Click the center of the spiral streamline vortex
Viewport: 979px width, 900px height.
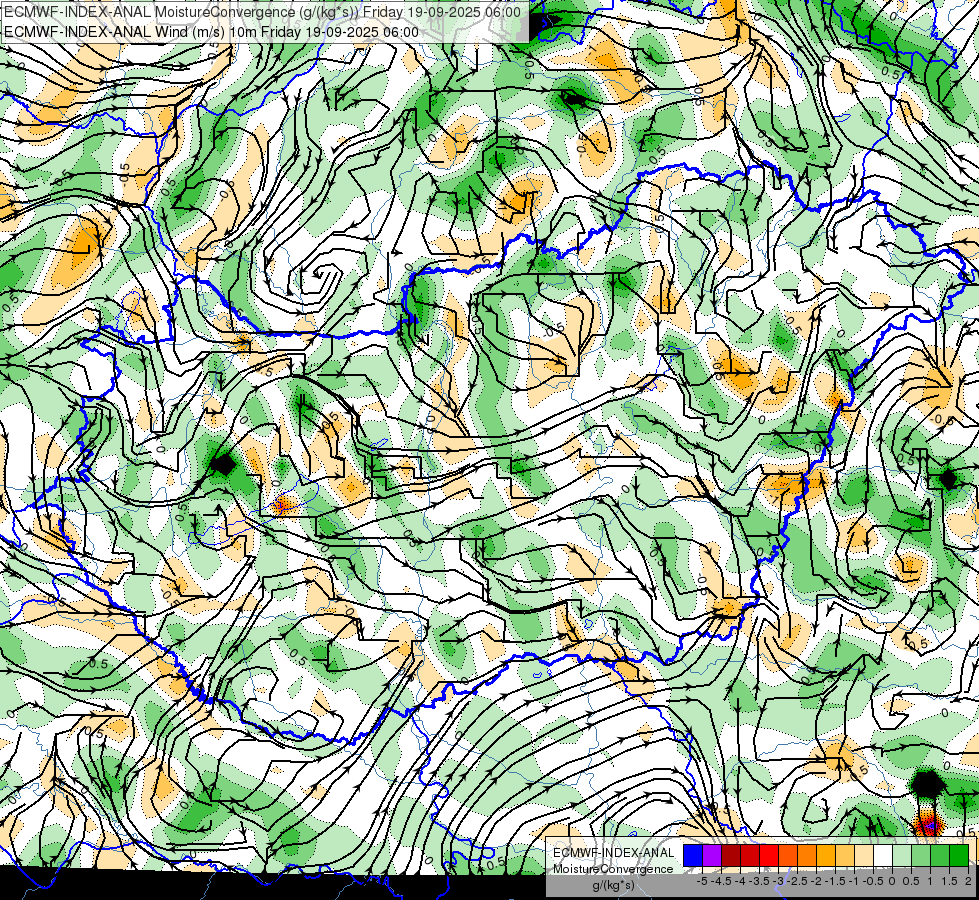tap(320, 274)
